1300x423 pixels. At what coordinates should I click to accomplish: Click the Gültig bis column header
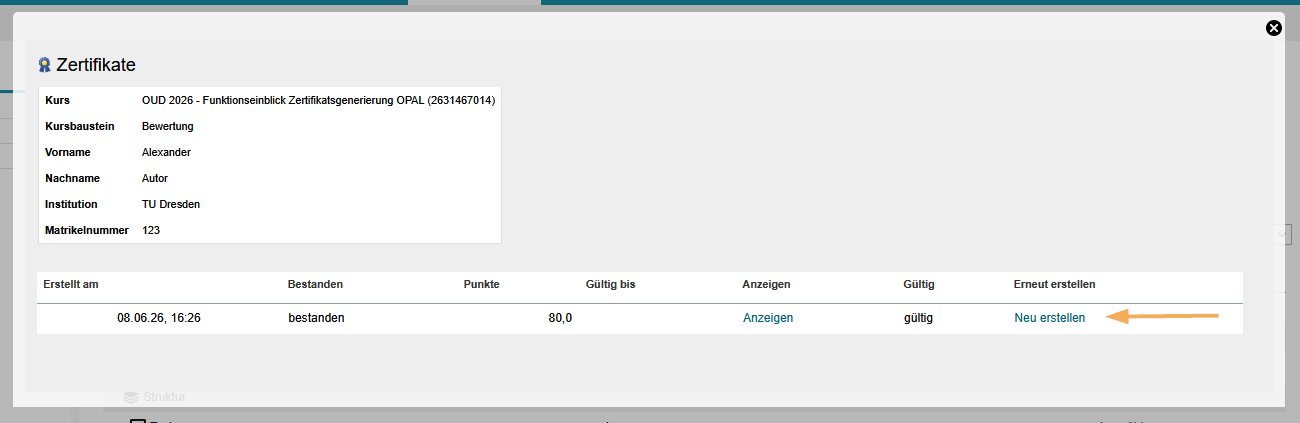click(610, 284)
